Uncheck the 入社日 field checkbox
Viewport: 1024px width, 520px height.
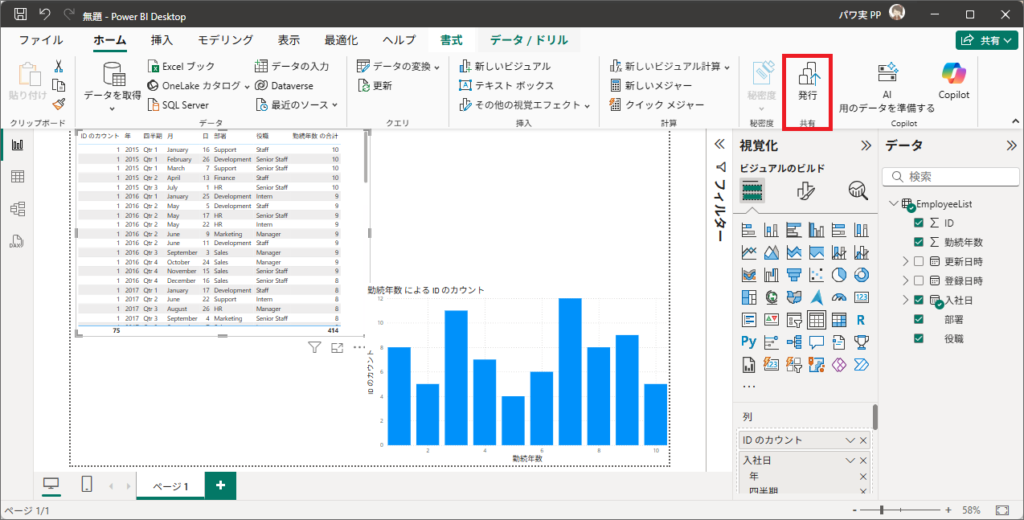(919, 300)
